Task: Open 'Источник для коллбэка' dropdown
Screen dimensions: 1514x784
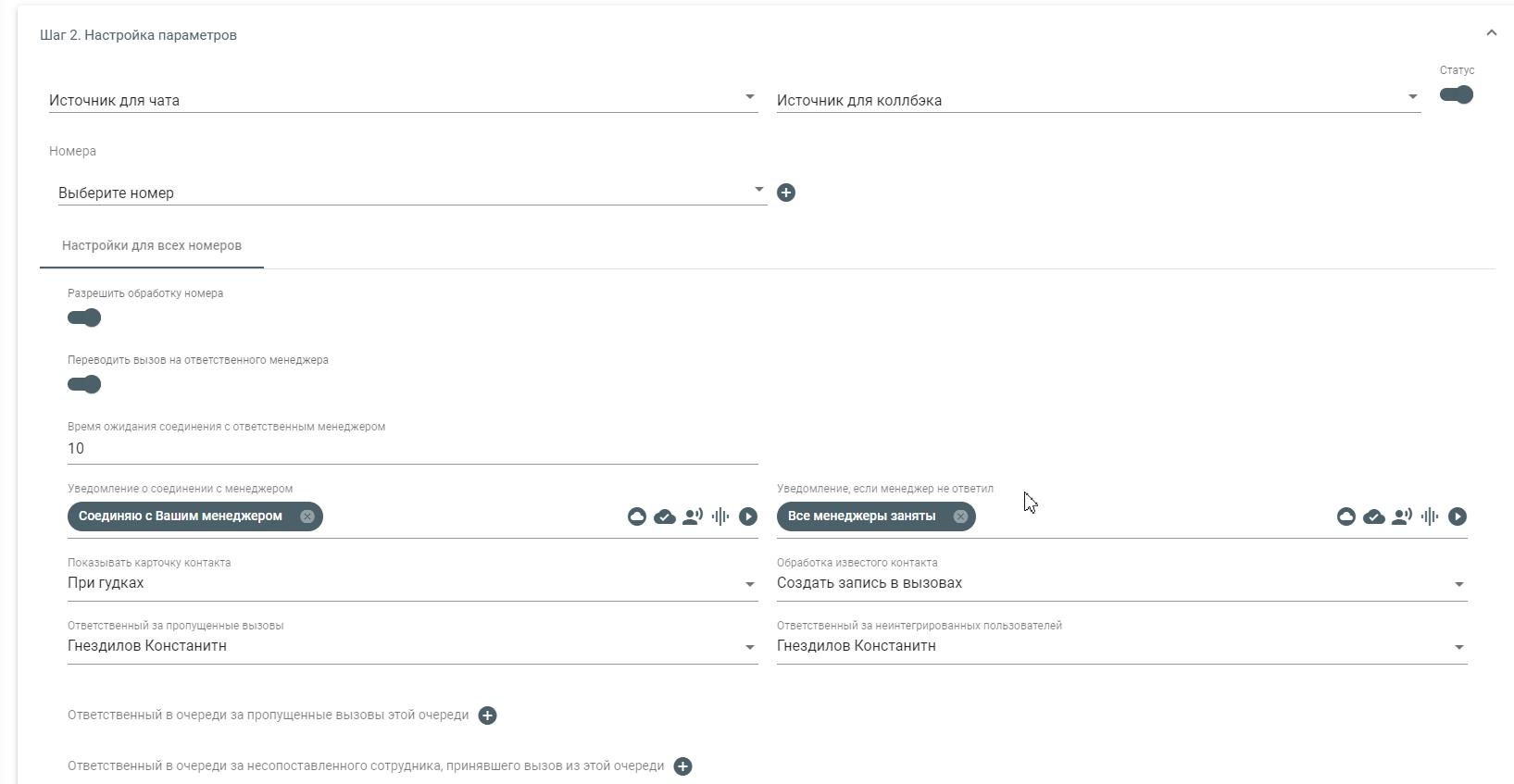Action: pos(1097,100)
